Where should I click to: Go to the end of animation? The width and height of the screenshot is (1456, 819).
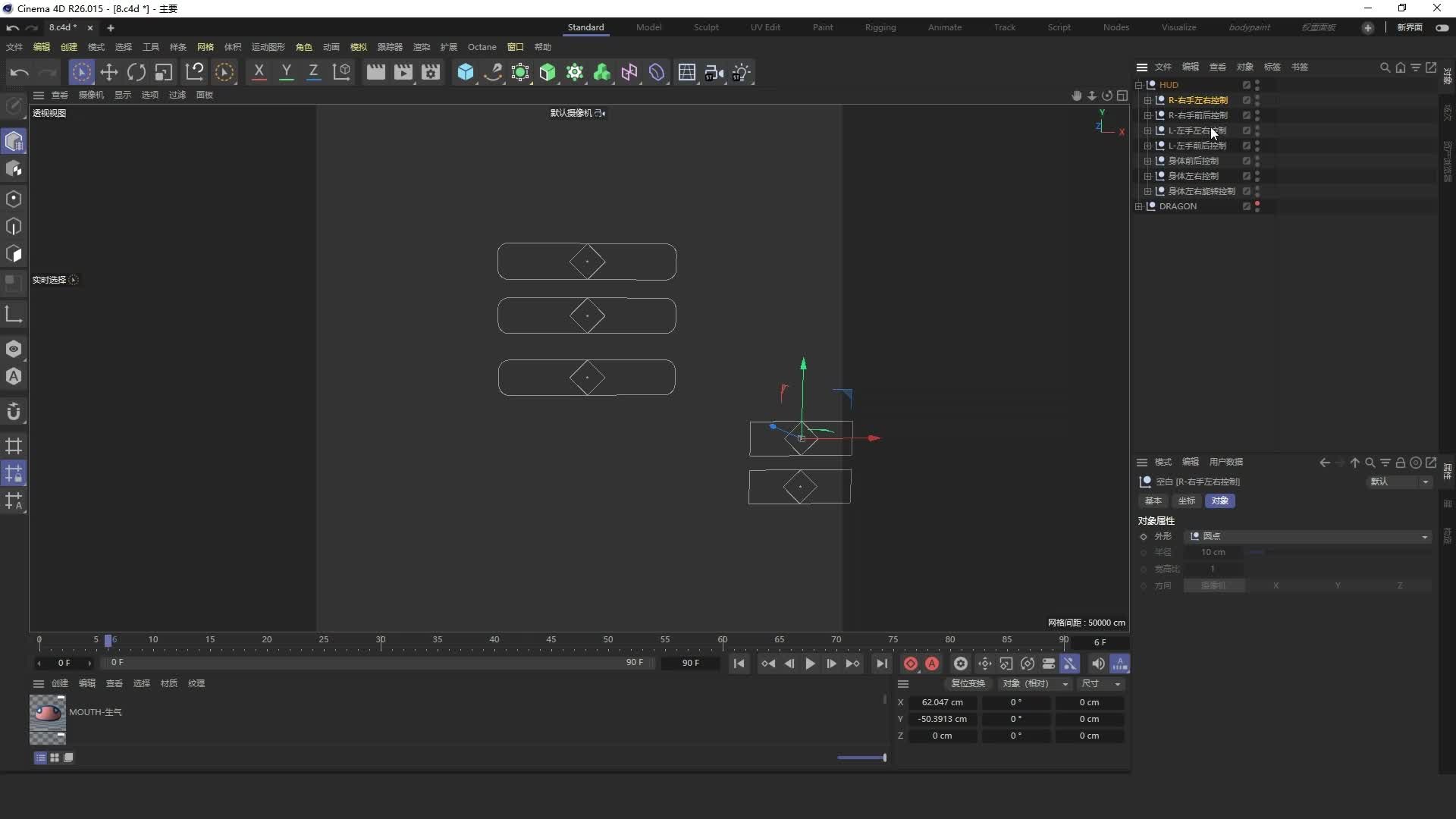[881, 664]
